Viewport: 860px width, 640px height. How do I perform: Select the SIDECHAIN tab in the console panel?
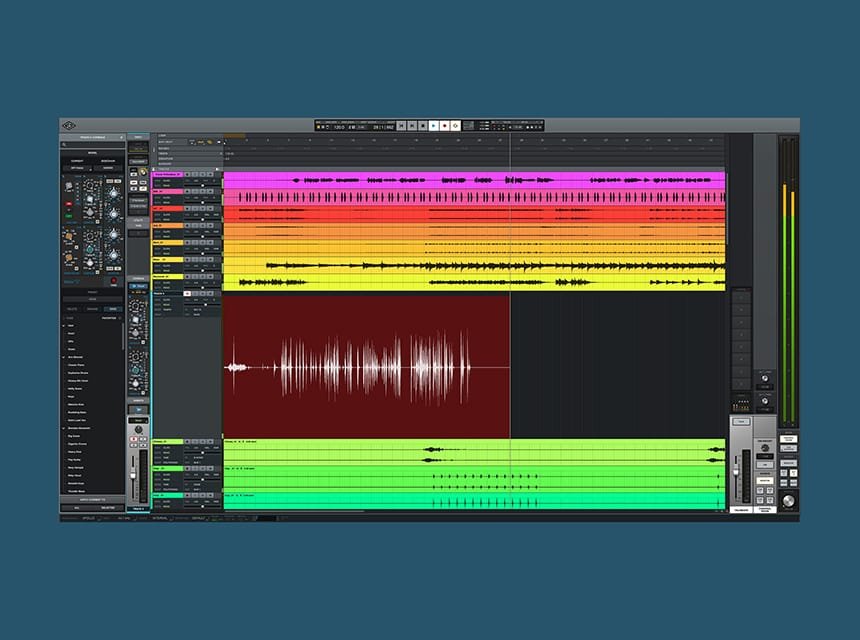click(x=108, y=161)
